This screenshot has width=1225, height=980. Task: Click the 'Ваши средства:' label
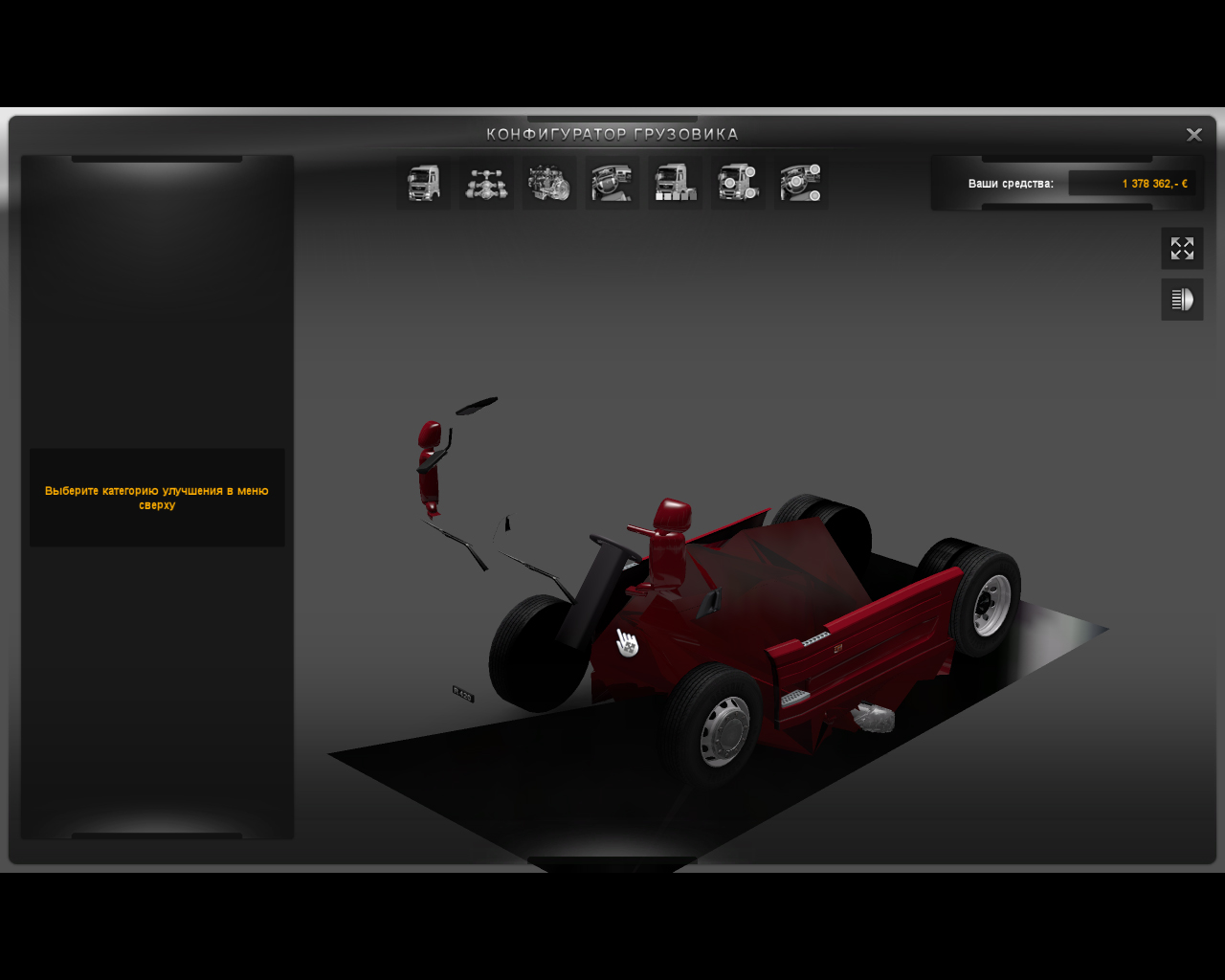pos(1010,184)
